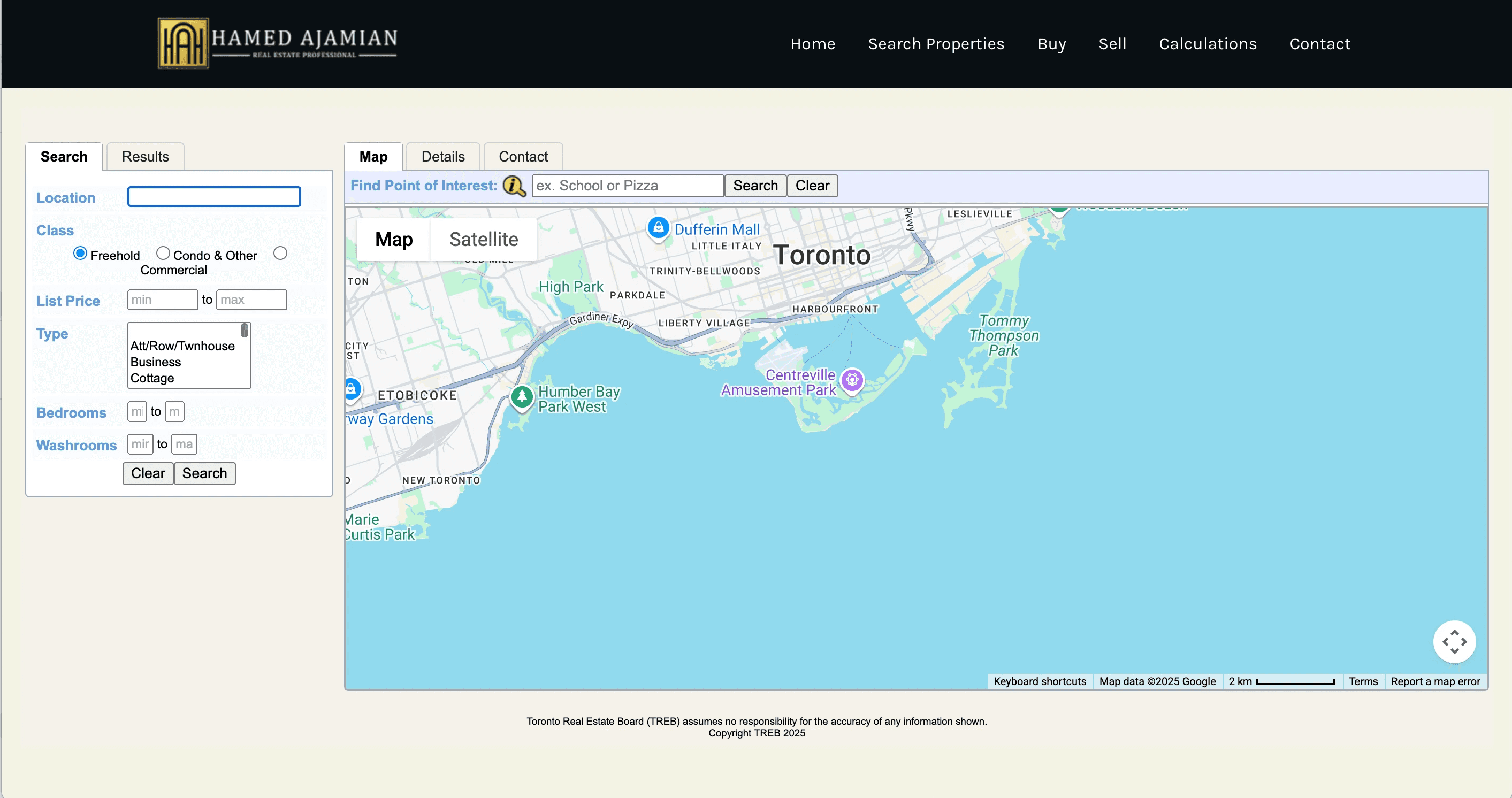This screenshot has height=798, width=1512.
Task: Switch to the Results tab
Action: tap(145, 157)
